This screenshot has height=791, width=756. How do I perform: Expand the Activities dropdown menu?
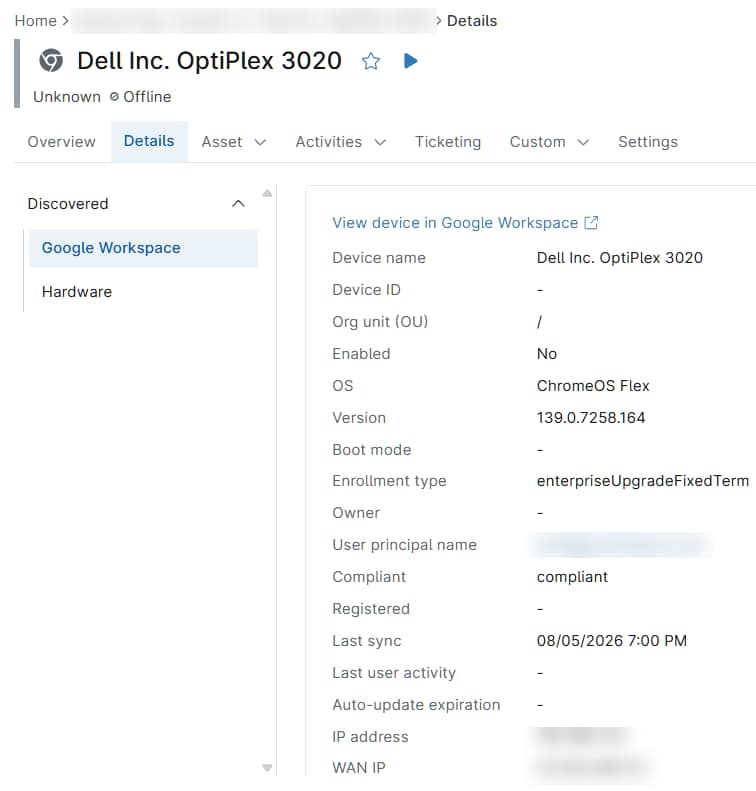click(x=340, y=142)
